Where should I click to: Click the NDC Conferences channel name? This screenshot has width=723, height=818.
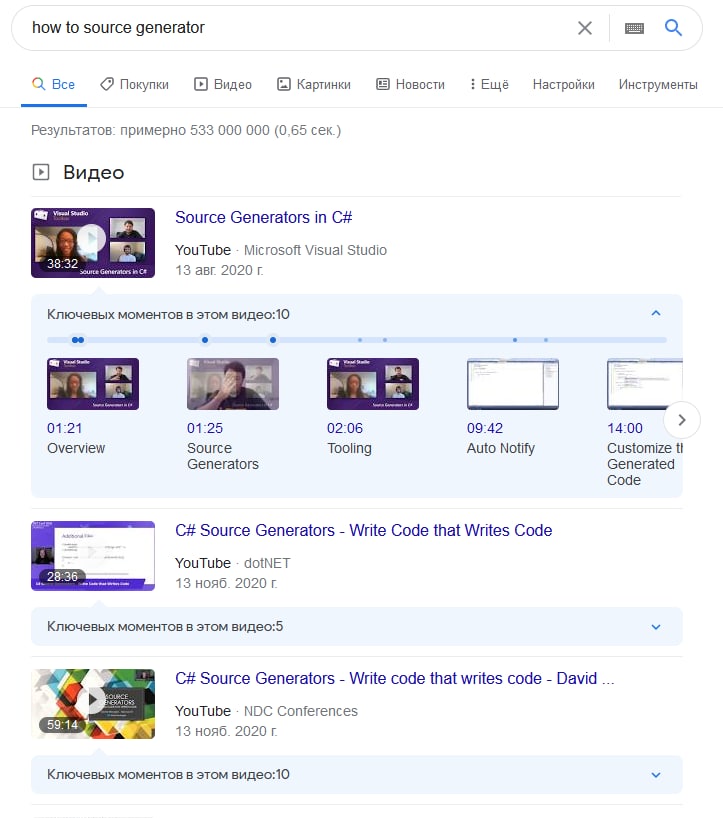[x=301, y=711]
